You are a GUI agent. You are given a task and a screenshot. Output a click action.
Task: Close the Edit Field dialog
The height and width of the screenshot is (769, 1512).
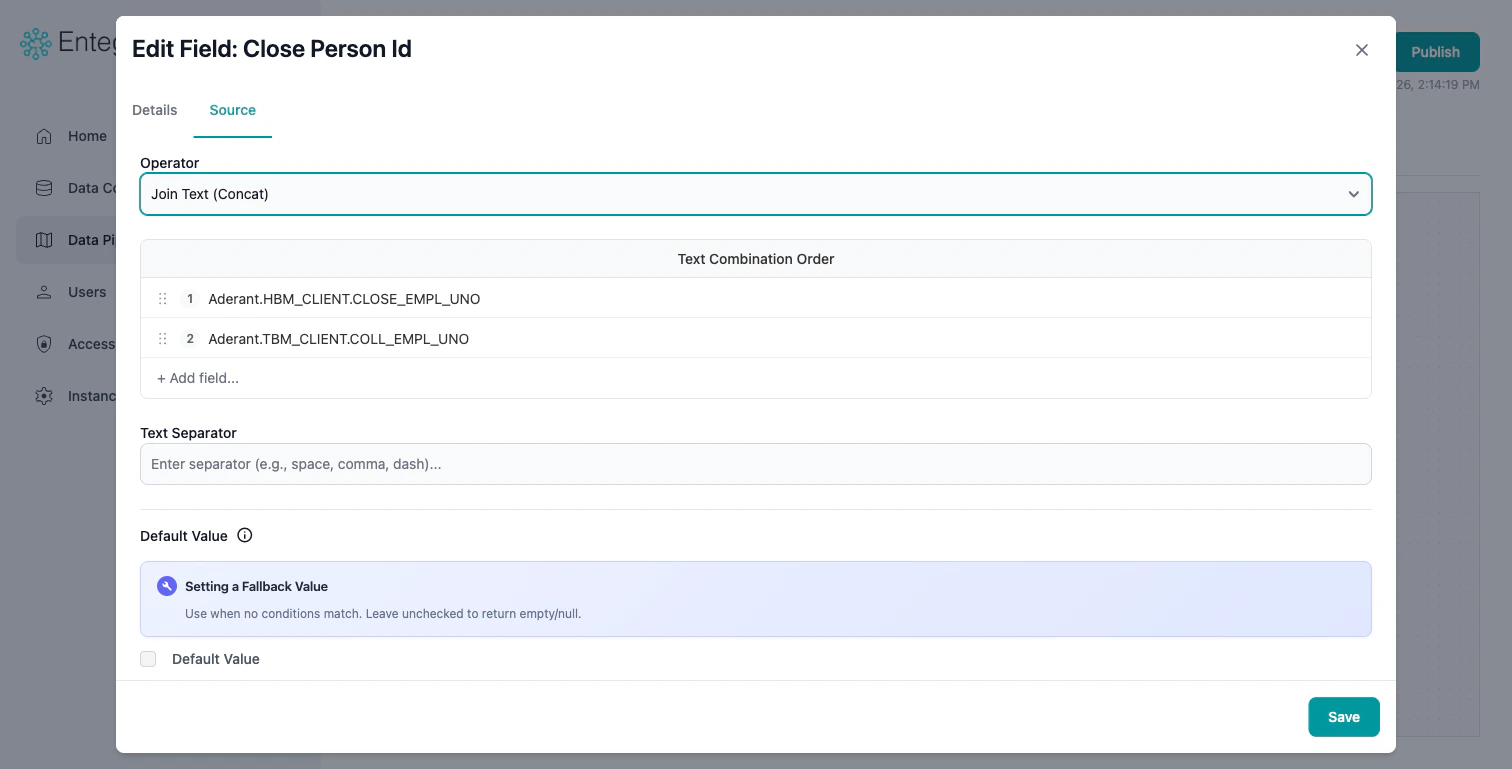point(1361,49)
